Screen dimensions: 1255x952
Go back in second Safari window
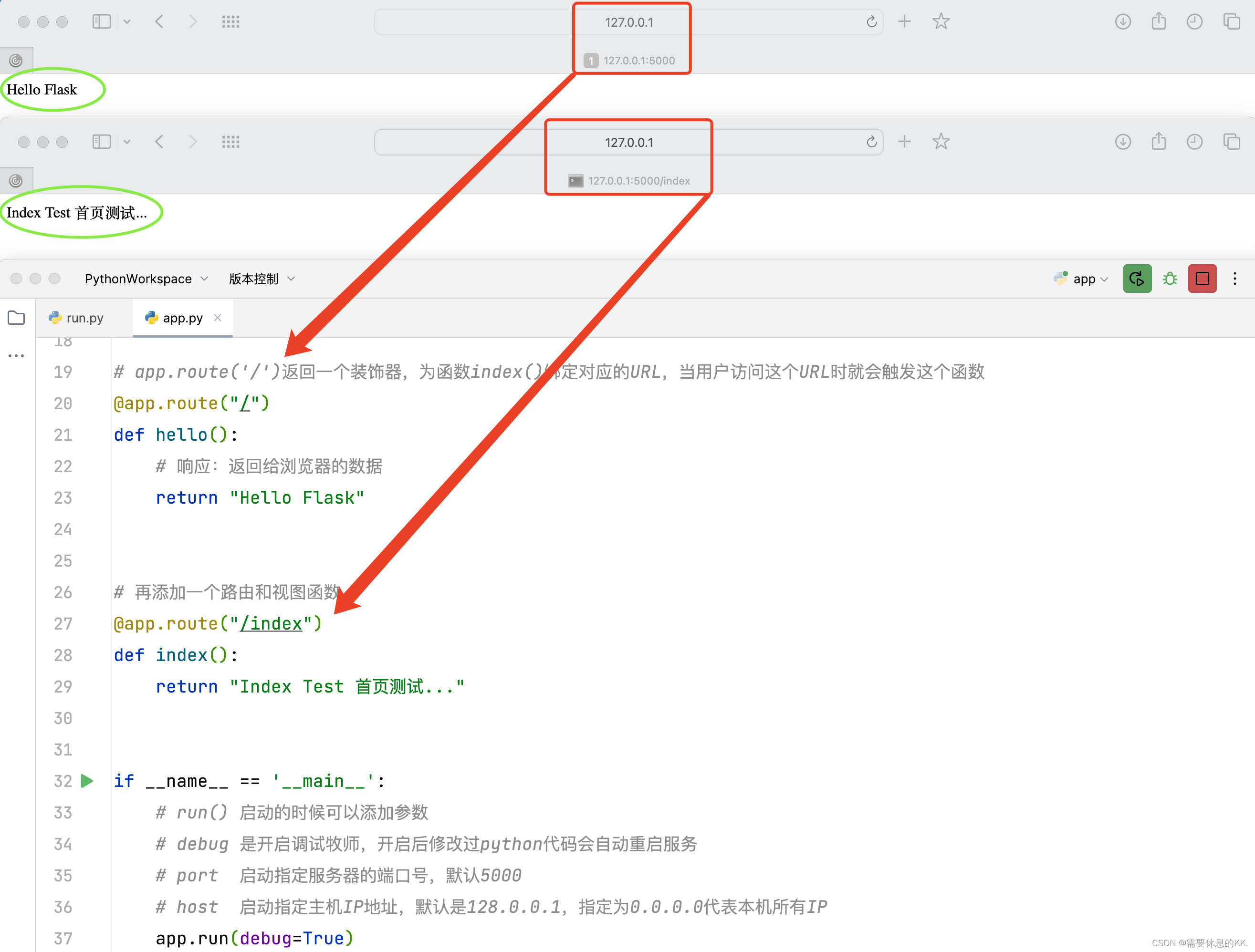coord(159,141)
